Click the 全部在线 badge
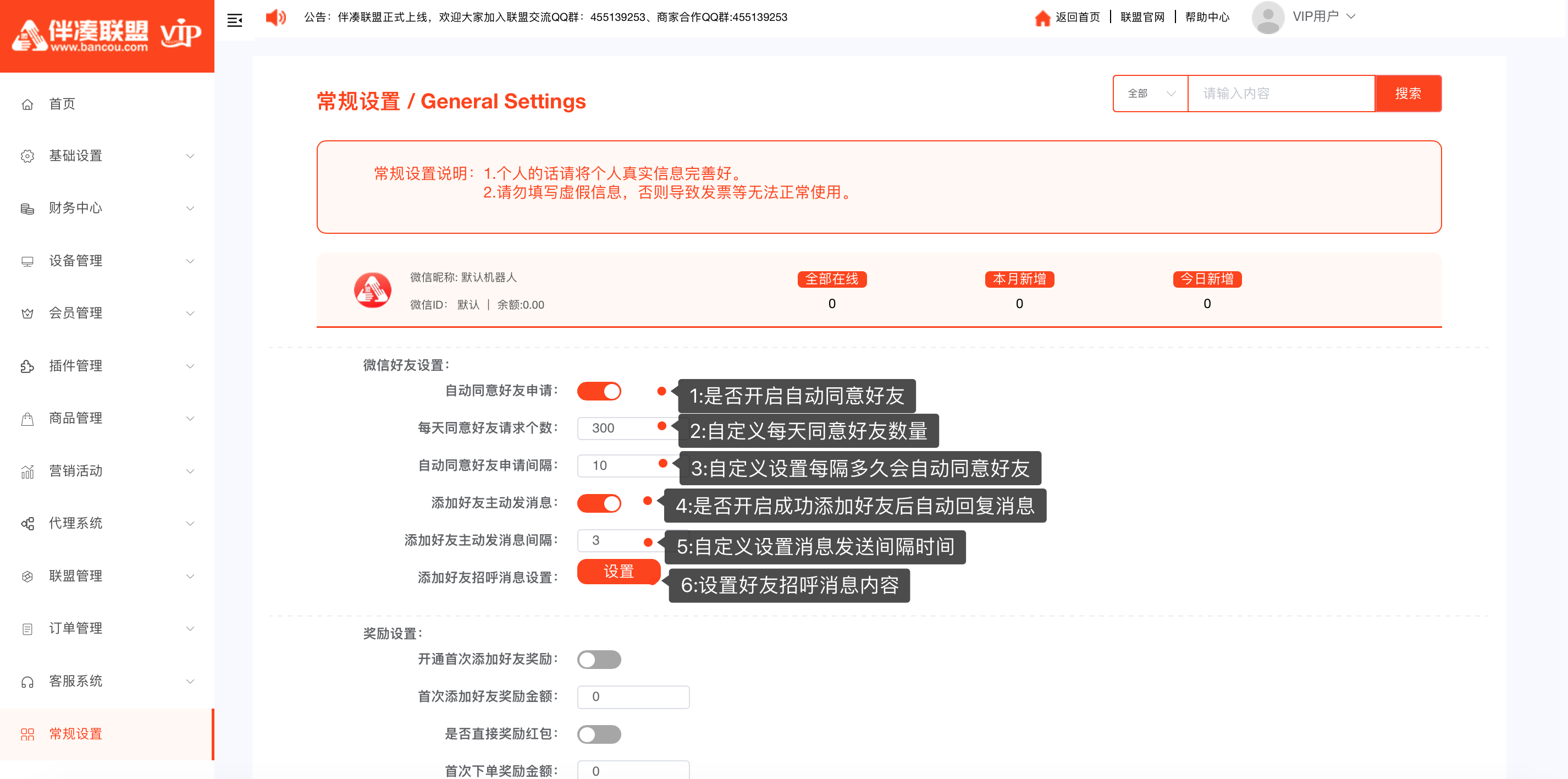Viewport: 1568px width, 779px height. [x=832, y=279]
